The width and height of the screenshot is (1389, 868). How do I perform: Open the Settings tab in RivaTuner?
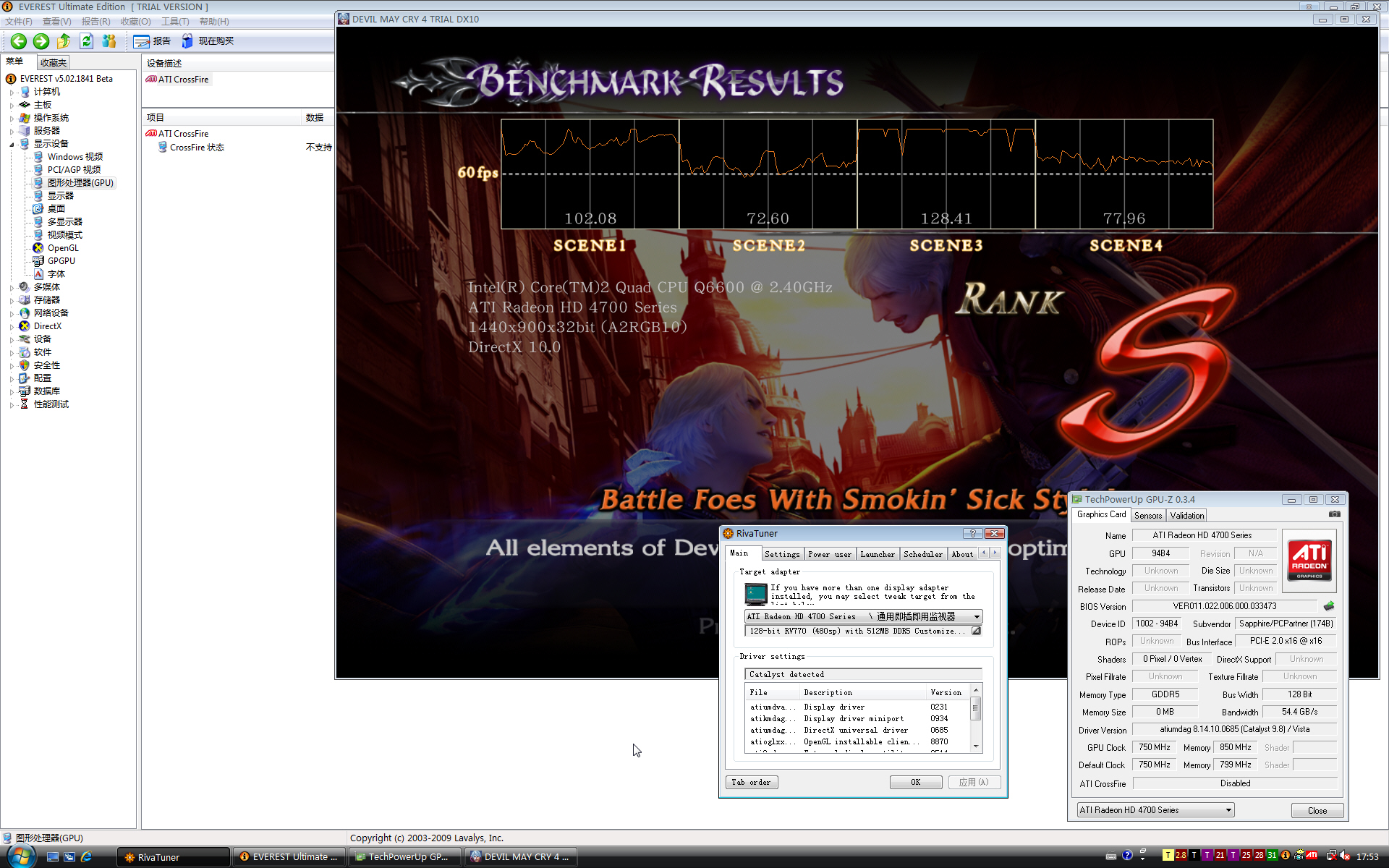click(782, 554)
